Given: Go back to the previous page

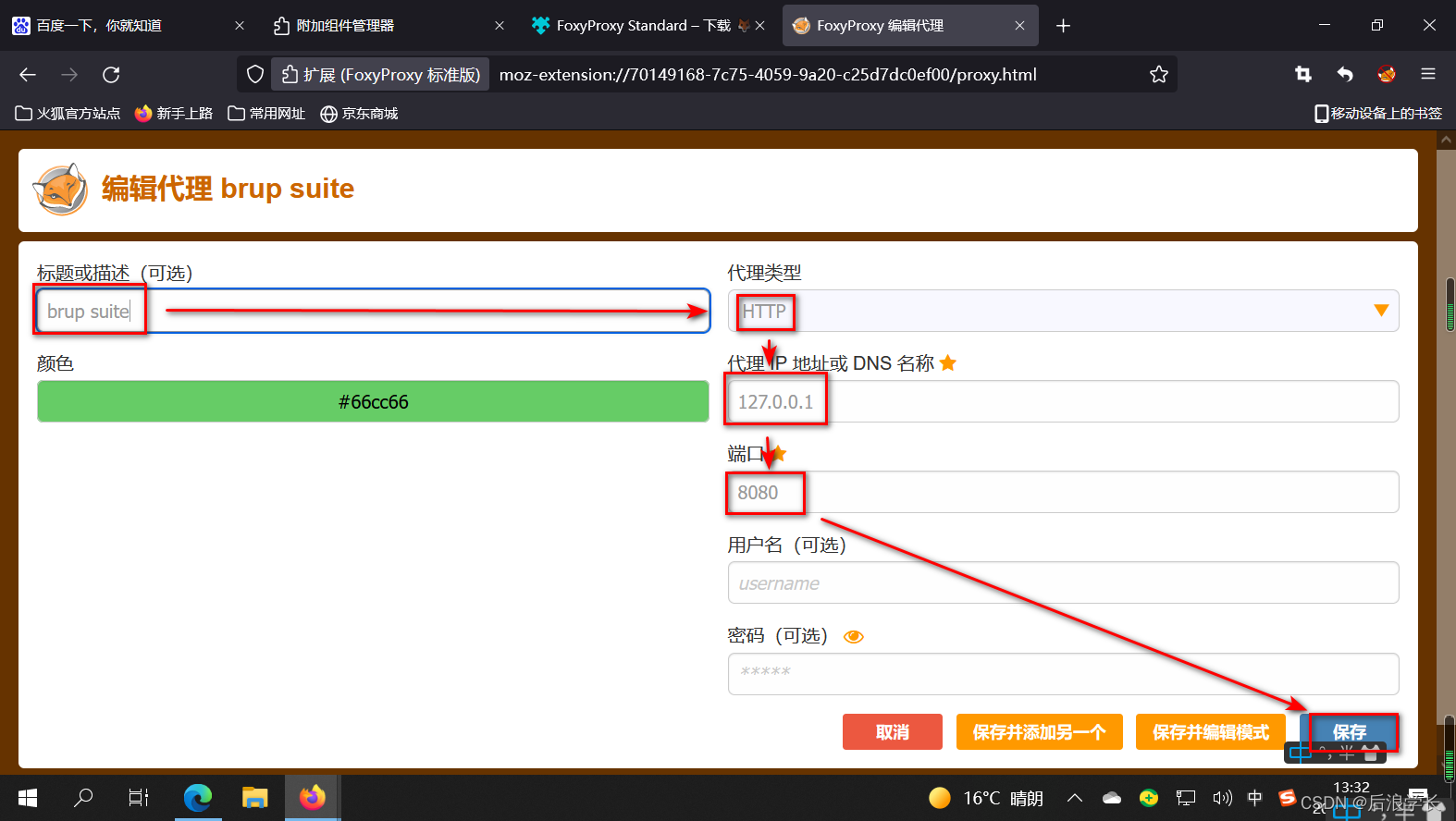Looking at the screenshot, I should click(28, 75).
